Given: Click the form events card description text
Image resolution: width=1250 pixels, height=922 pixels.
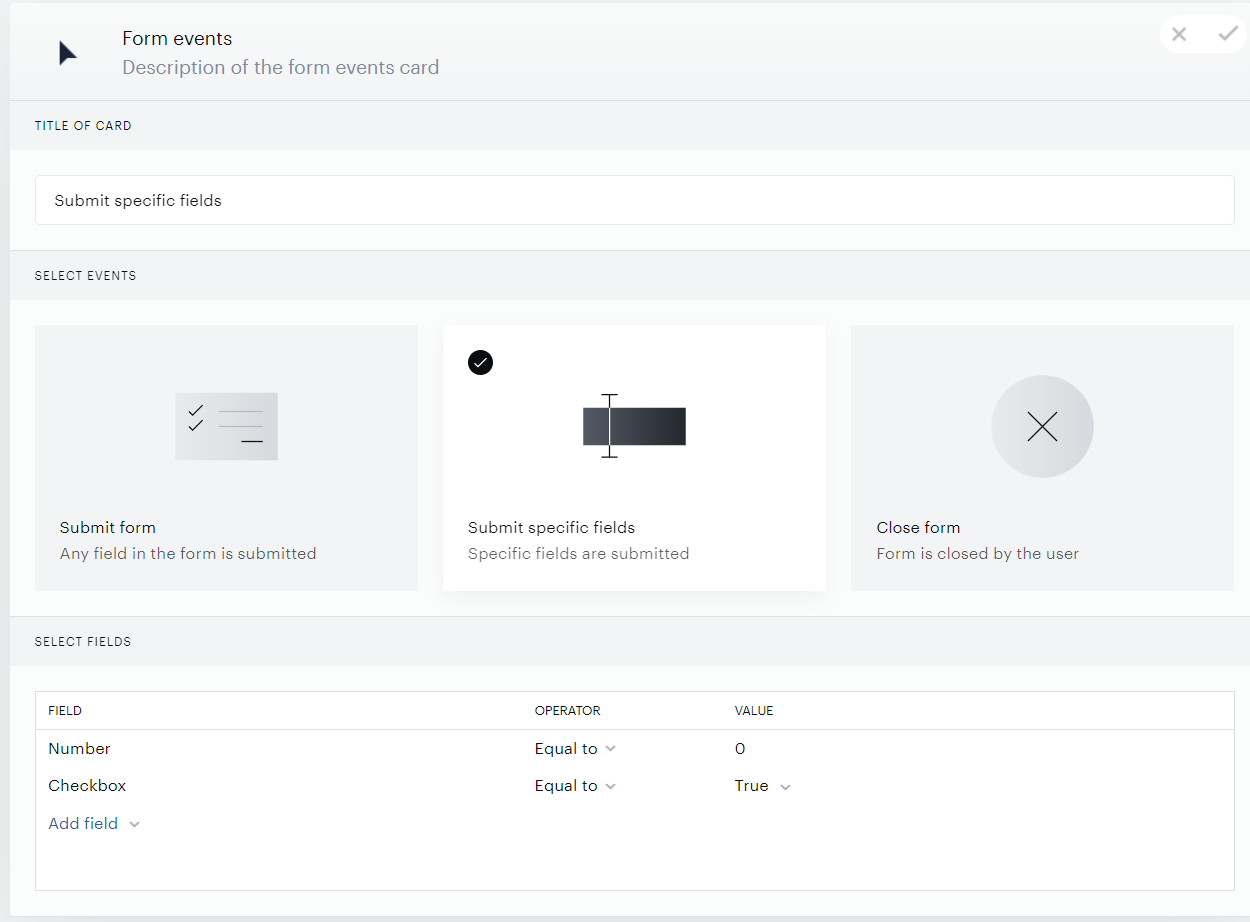Looking at the screenshot, I should (x=280, y=68).
